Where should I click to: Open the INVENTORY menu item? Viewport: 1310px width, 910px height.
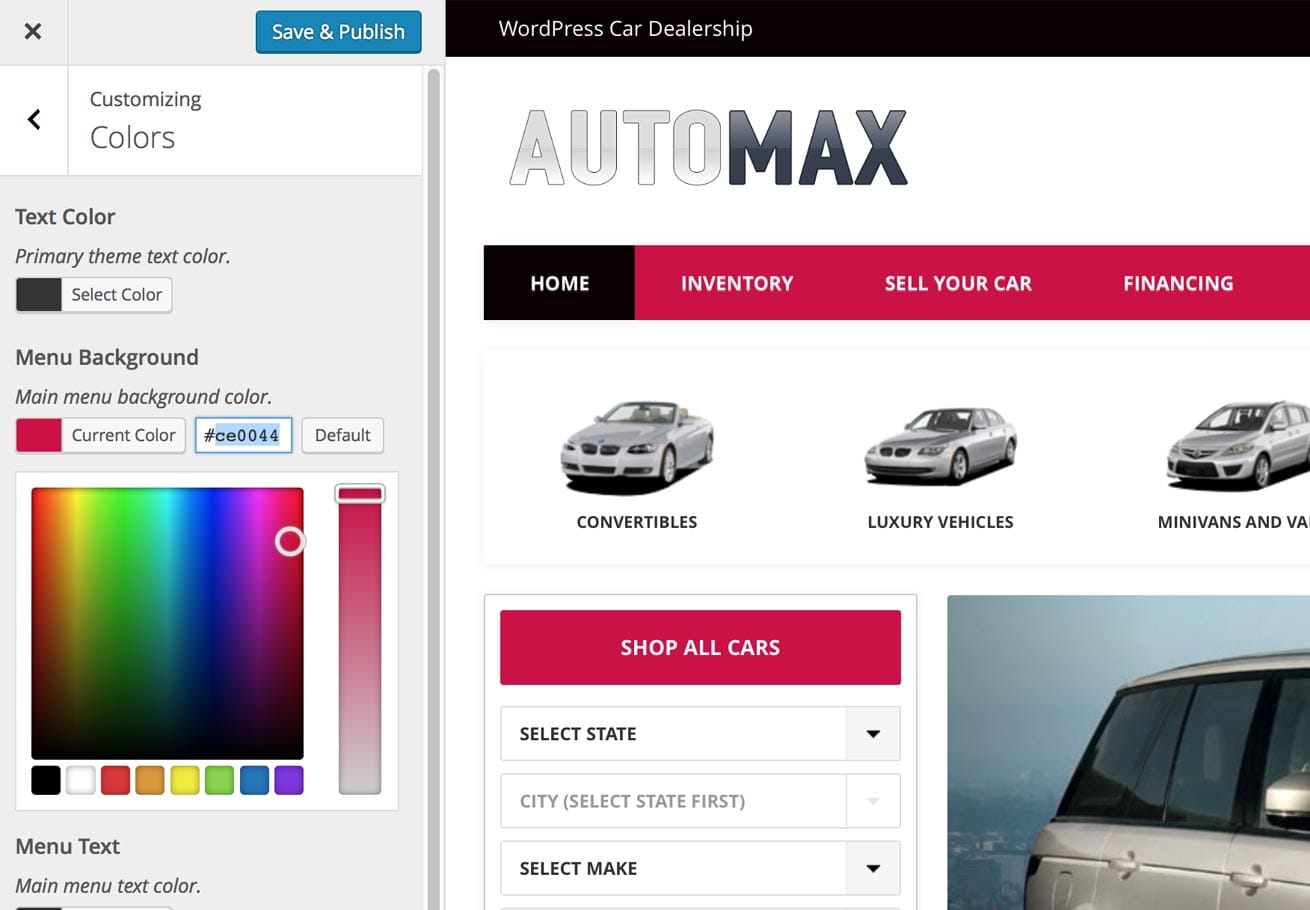pos(737,283)
